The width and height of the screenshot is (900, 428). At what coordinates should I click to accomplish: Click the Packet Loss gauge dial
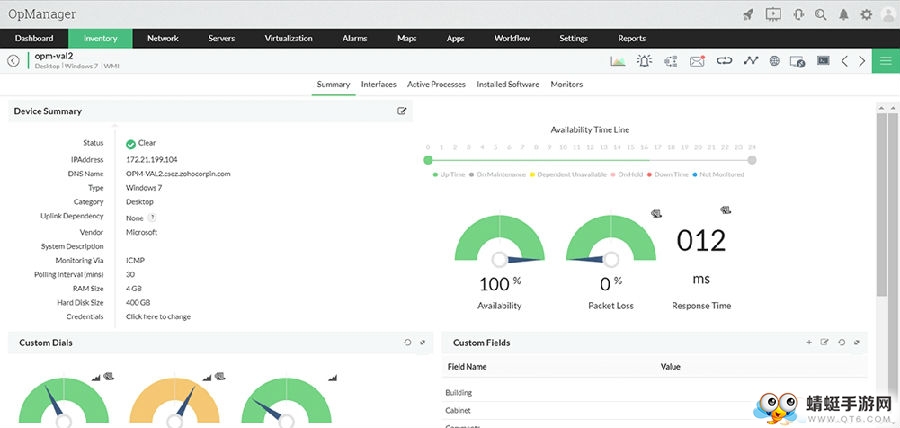[611, 240]
